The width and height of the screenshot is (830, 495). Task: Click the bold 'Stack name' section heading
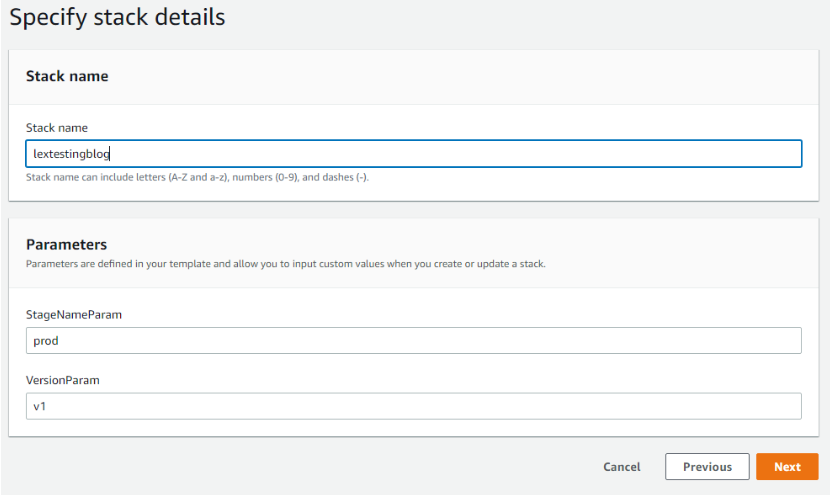tap(67, 76)
